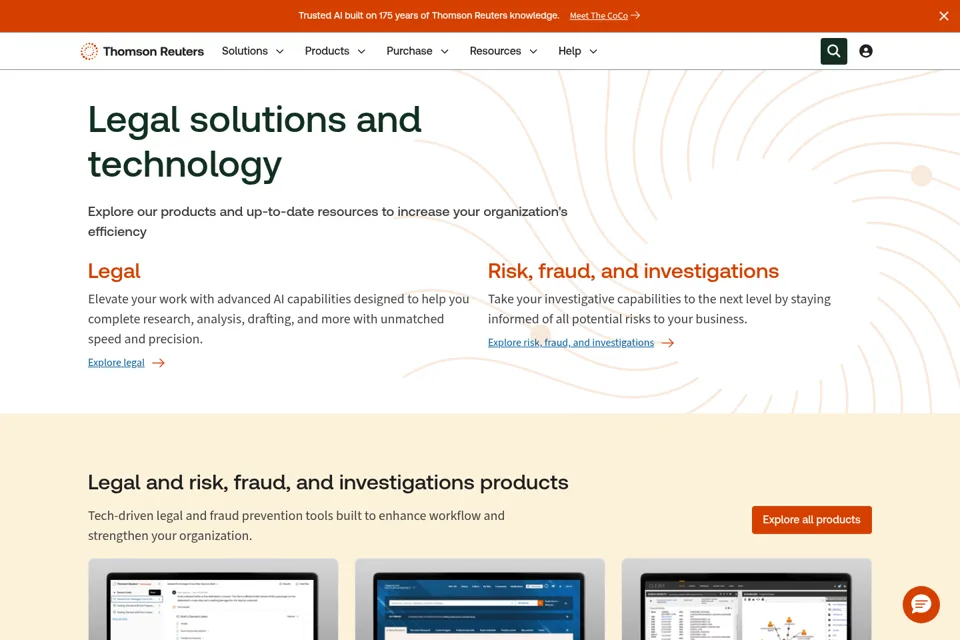Open the Purchase menu

[417, 51]
